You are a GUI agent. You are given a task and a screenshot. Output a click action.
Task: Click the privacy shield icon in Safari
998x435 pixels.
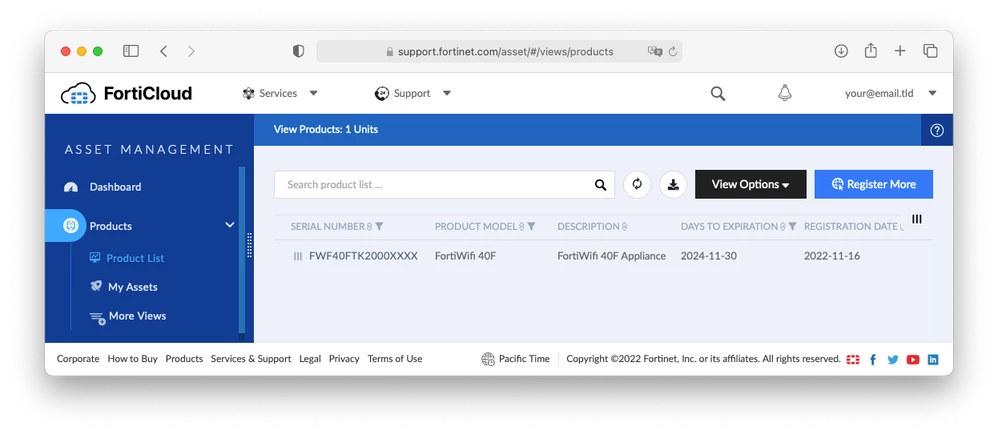298,52
